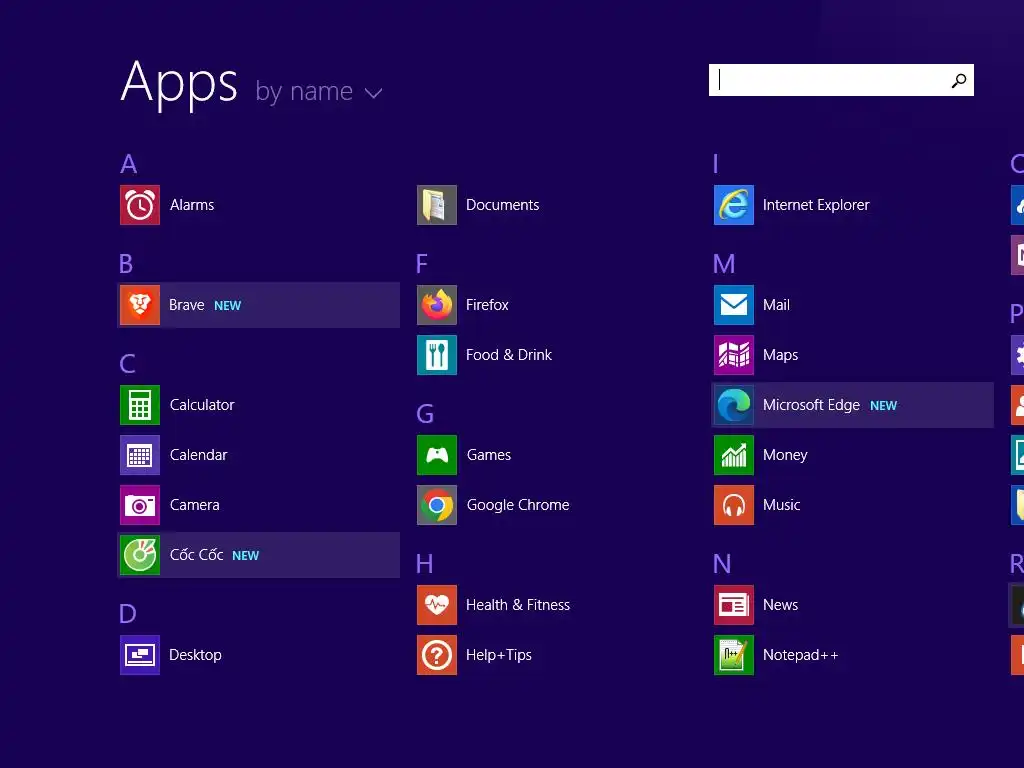Launch the Microsoft Edge icon
This screenshot has width=1024, height=768.
coord(734,405)
